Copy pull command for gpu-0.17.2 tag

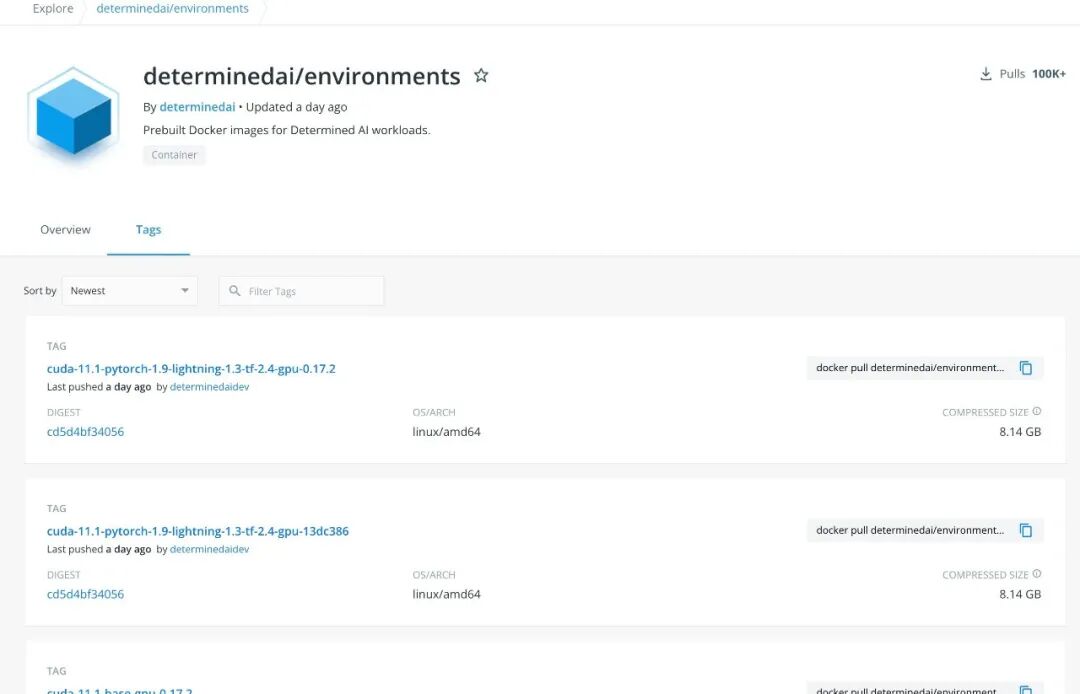coord(1026,368)
